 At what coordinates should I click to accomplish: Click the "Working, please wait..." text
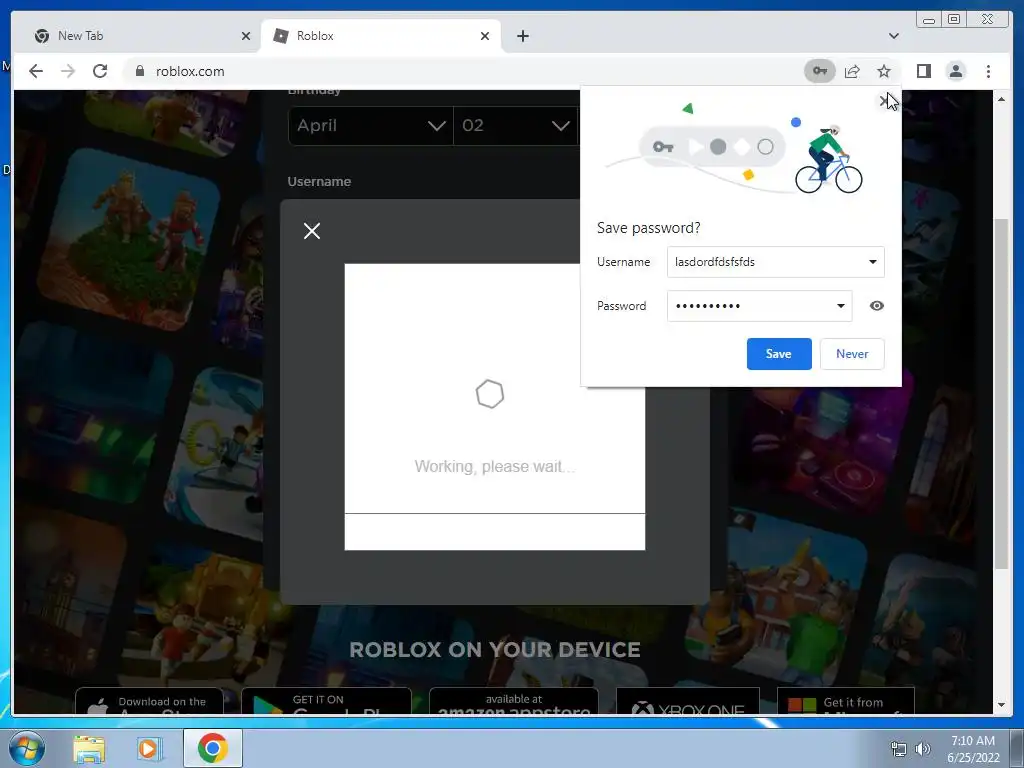pyautogui.click(x=494, y=466)
